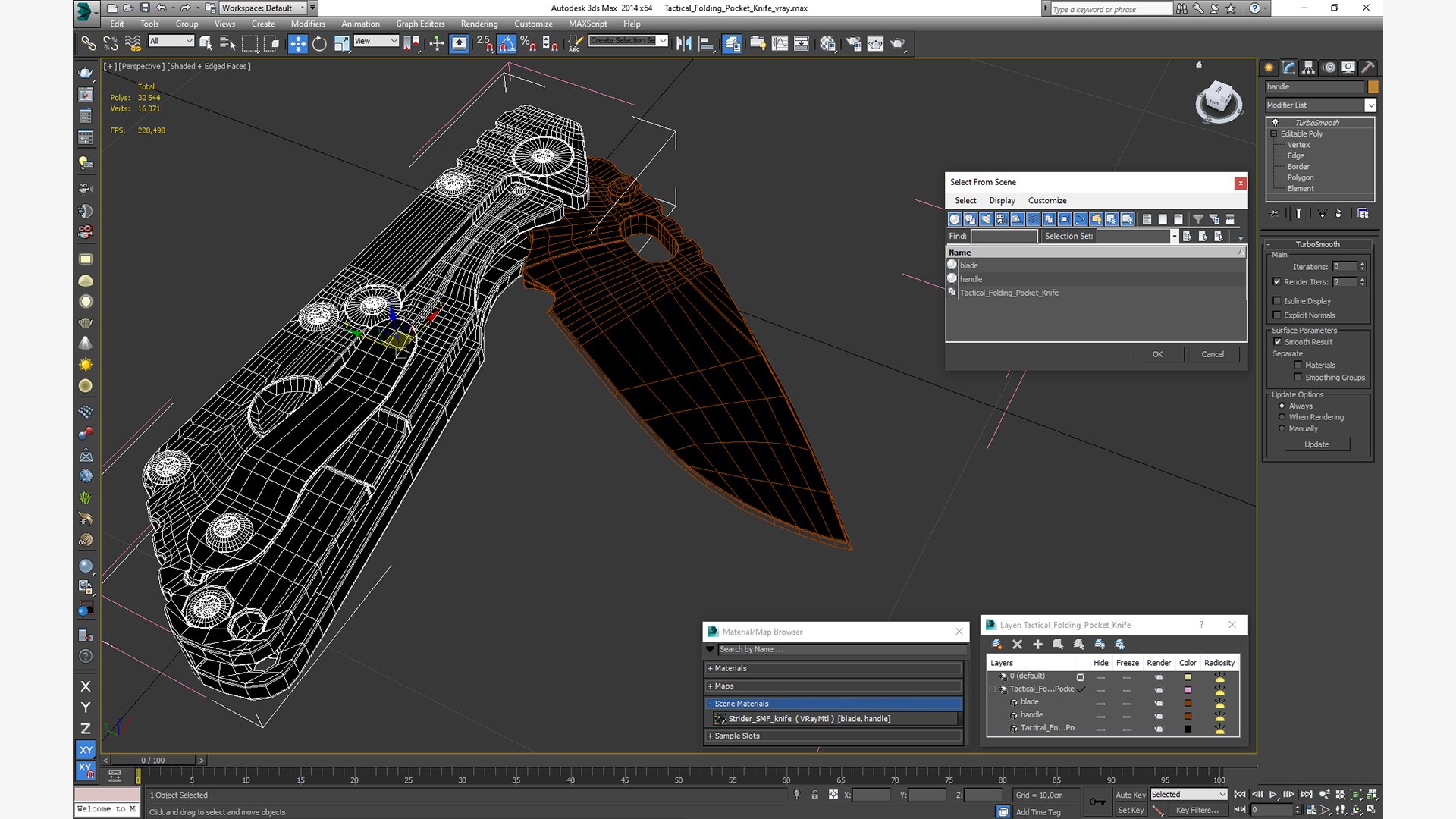1456x819 pixels.
Task: Open the Material Editor from toolbar
Action: tap(827, 43)
